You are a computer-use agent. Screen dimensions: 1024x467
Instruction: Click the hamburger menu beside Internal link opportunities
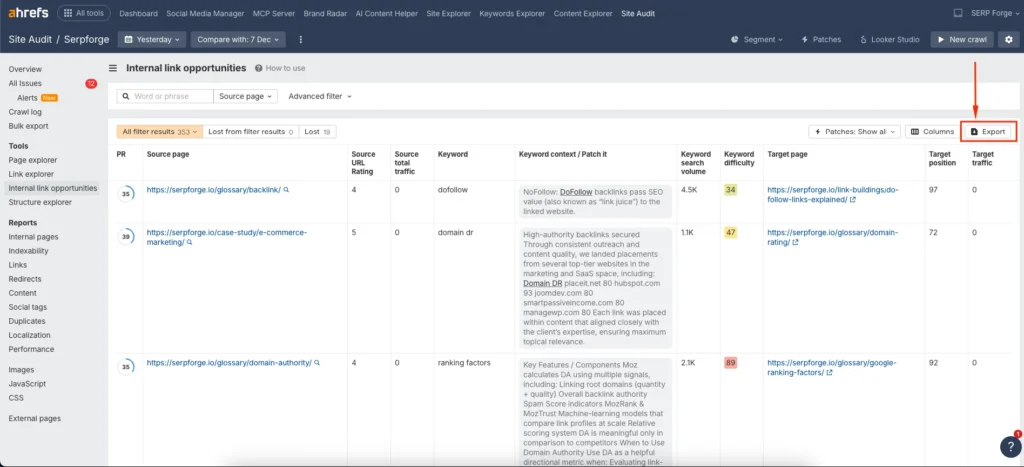pos(114,68)
